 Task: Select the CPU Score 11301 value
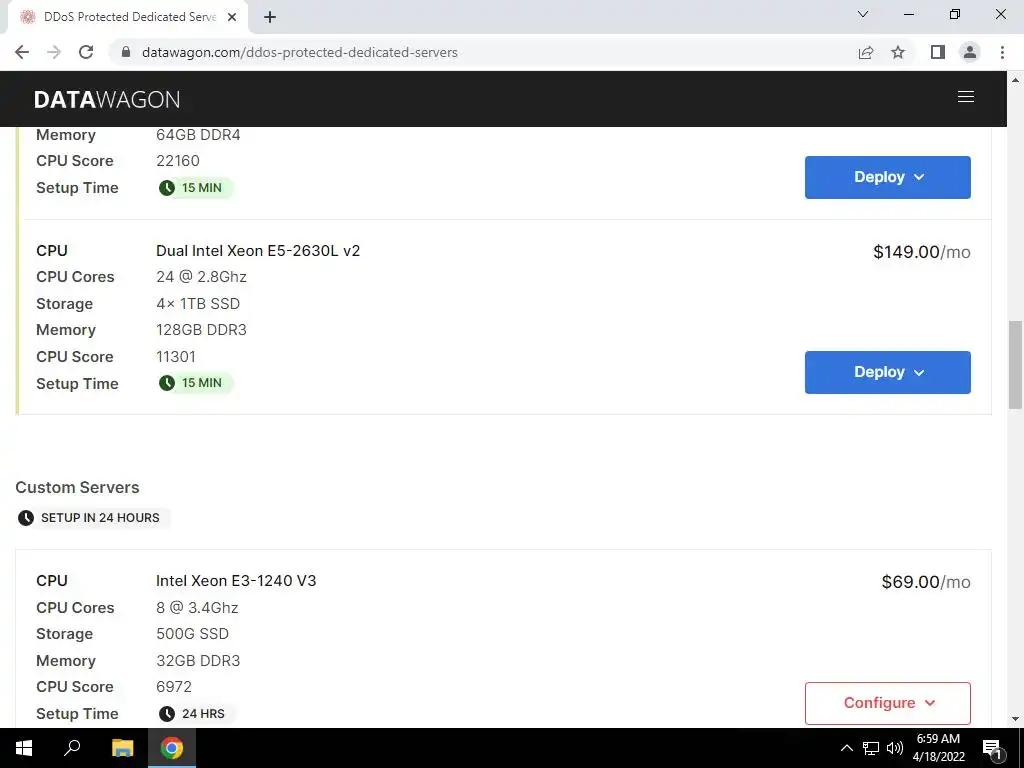(176, 357)
